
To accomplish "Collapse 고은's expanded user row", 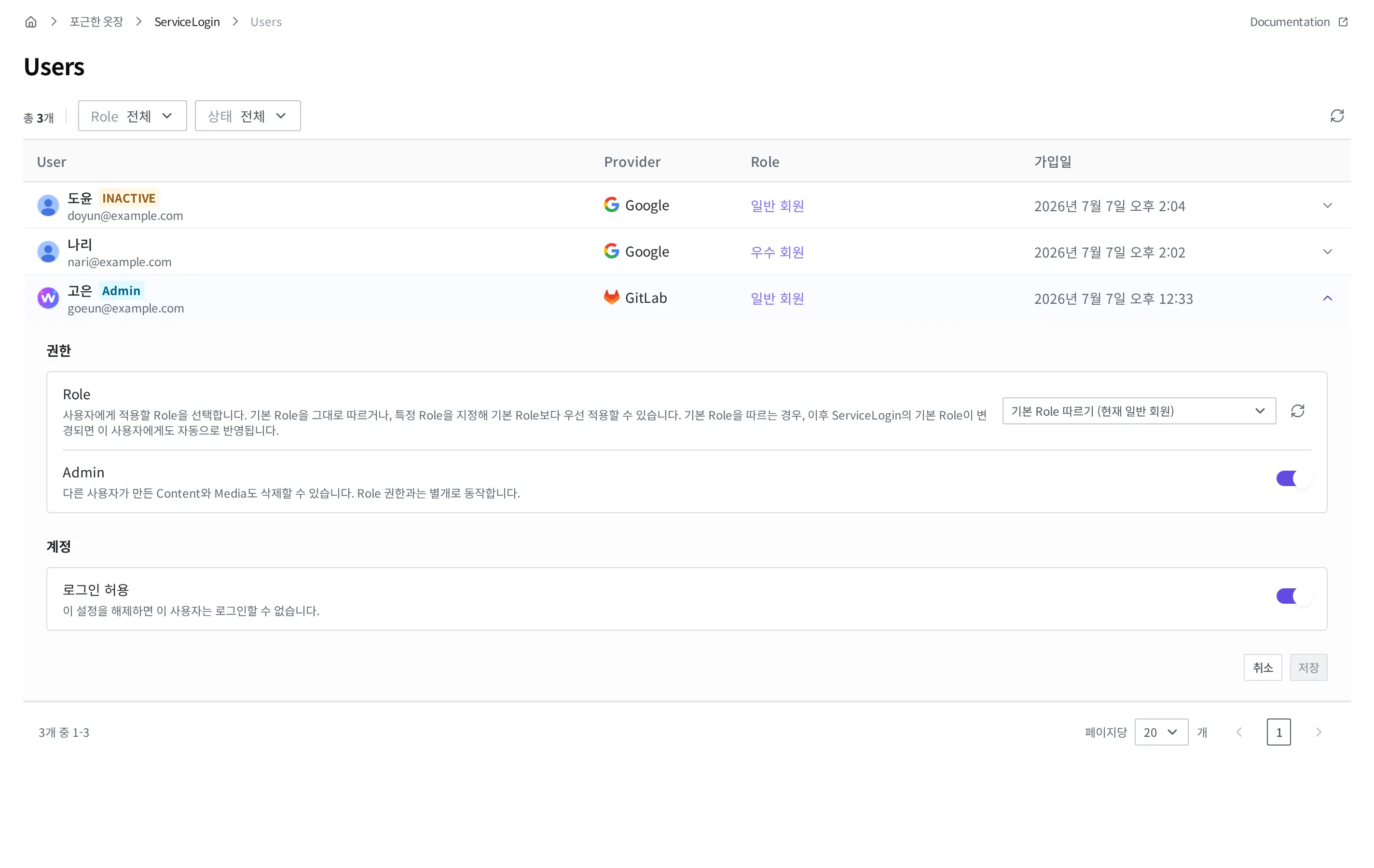I will coord(1327,298).
